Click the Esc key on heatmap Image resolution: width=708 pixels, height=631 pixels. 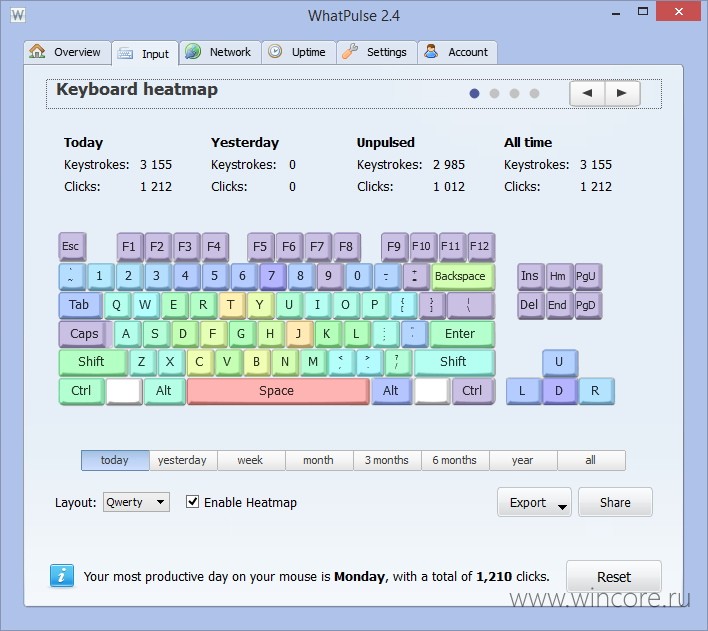point(72,247)
